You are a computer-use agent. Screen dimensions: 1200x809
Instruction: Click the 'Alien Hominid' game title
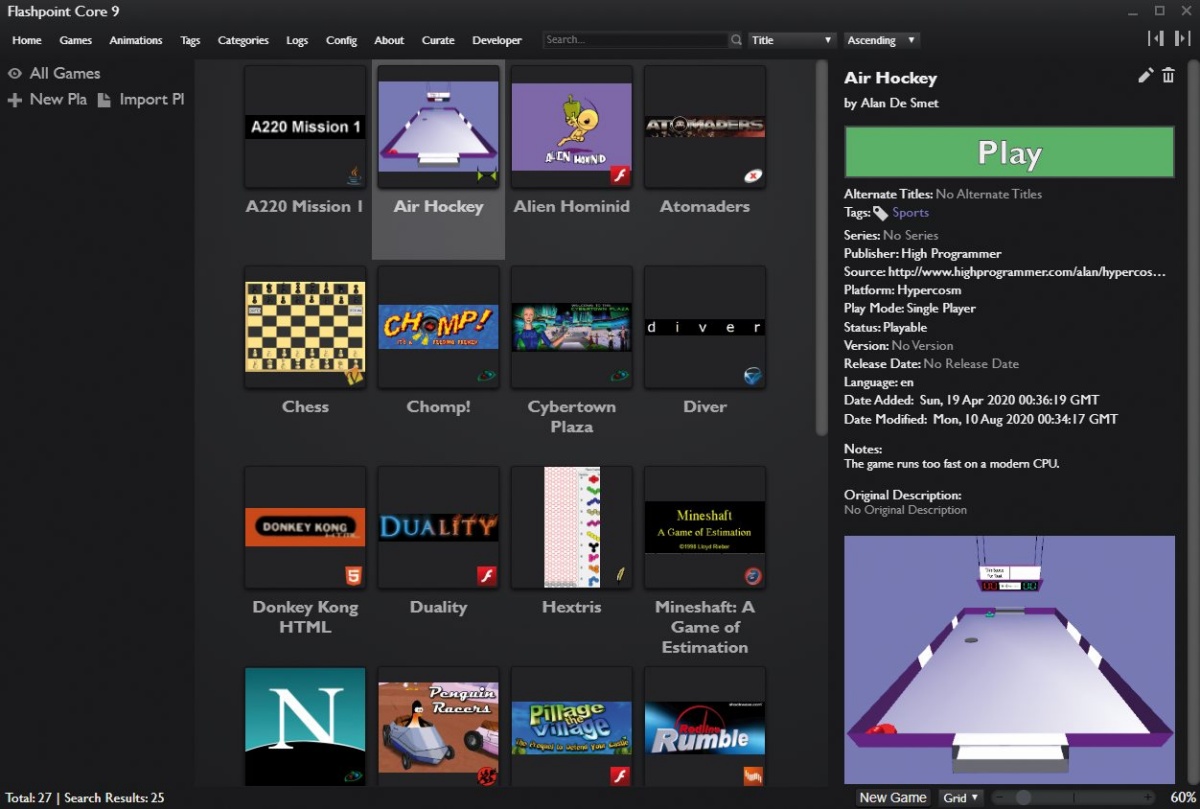point(571,207)
